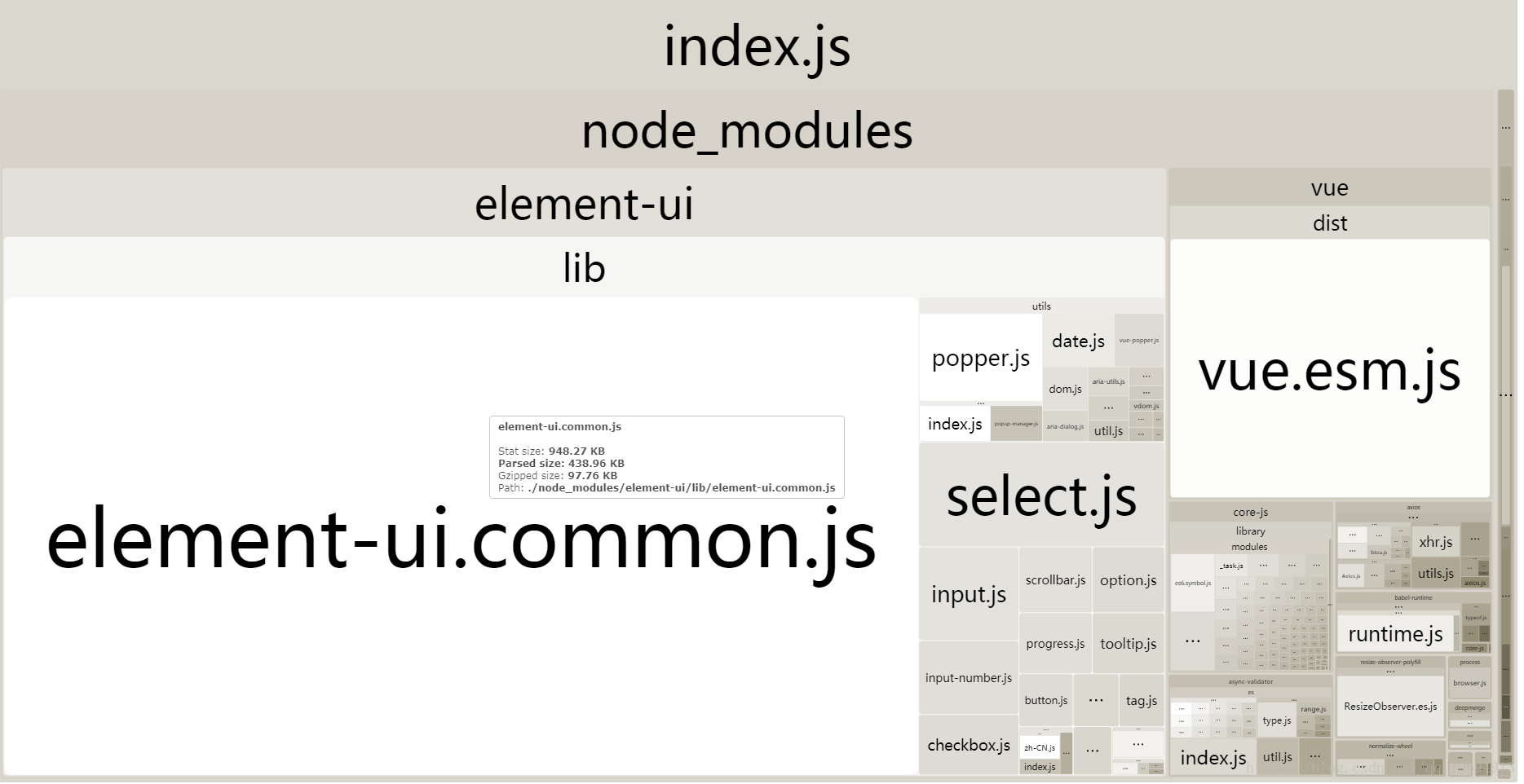Click the resize-observer-polyfill header

click(1390, 663)
